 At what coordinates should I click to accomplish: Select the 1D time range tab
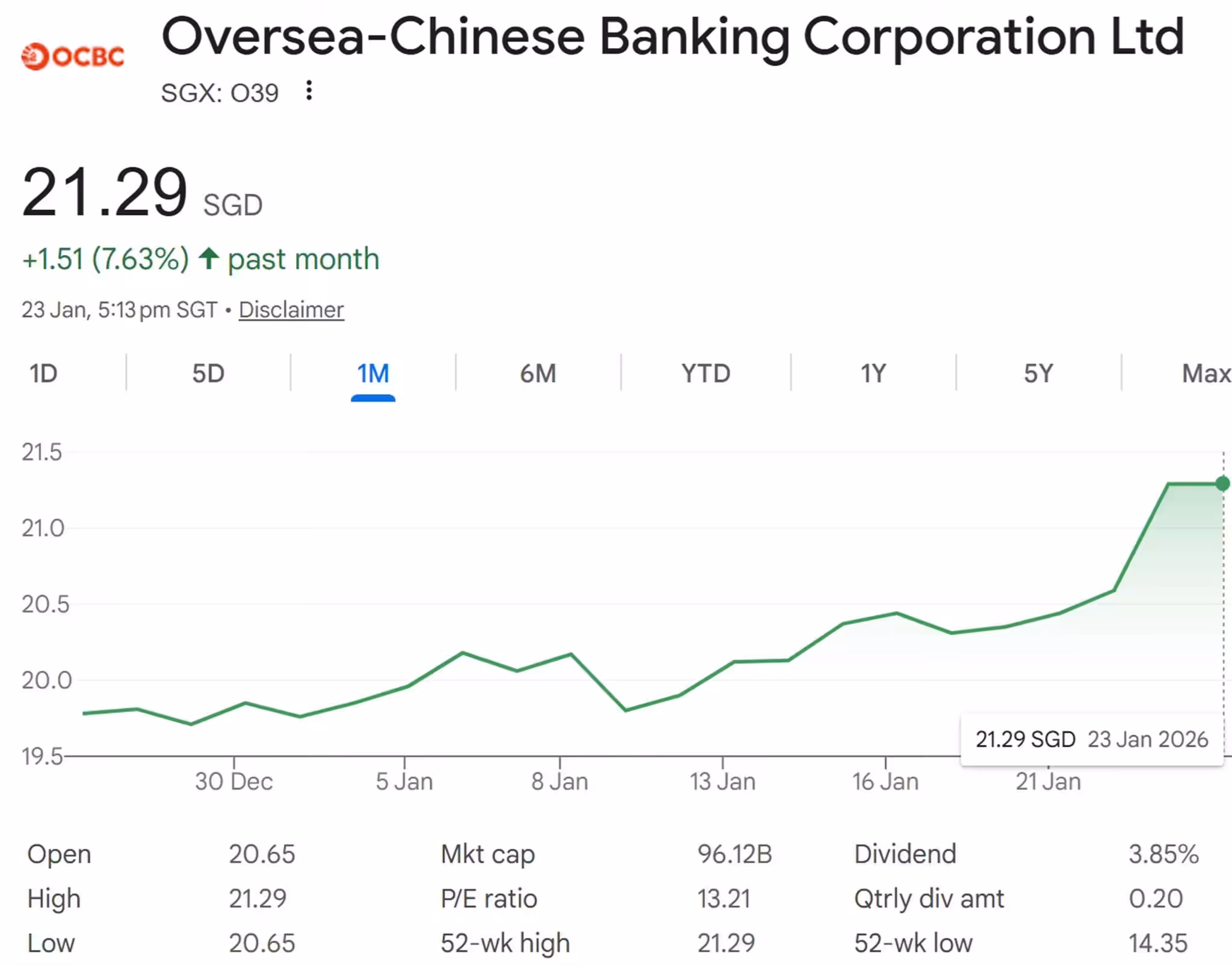43,374
